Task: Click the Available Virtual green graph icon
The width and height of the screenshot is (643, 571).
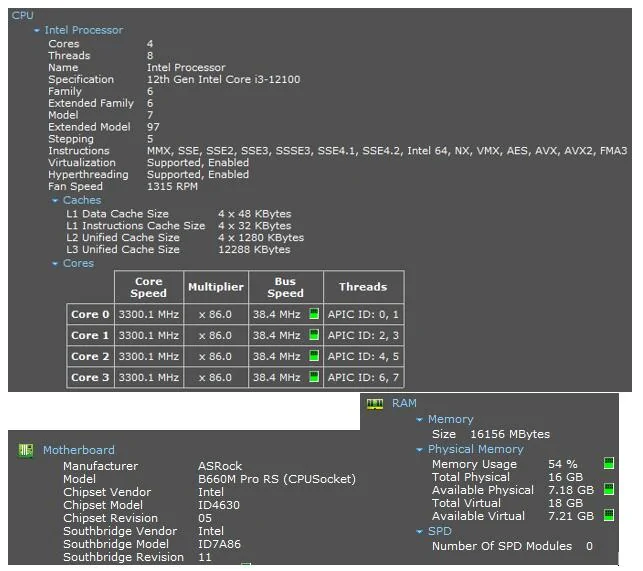Action: (x=609, y=515)
